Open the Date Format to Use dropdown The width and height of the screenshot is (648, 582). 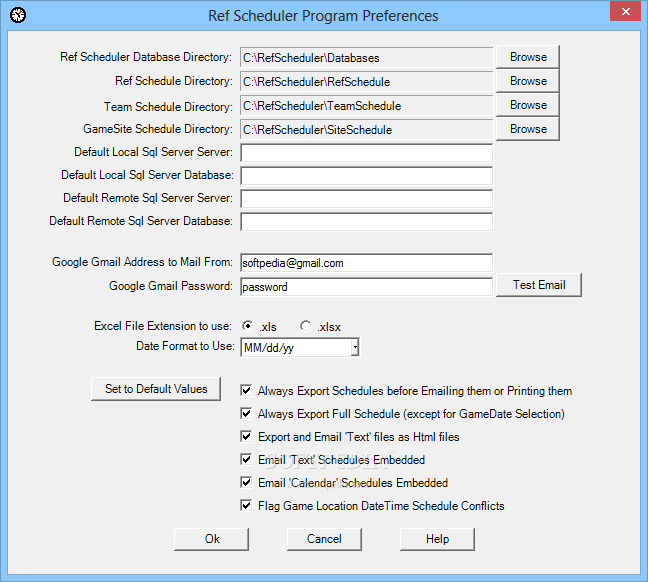355,347
